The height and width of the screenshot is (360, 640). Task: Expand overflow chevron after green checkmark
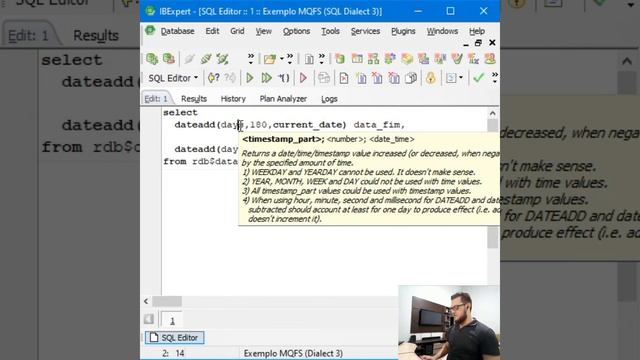click(x=495, y=78)
